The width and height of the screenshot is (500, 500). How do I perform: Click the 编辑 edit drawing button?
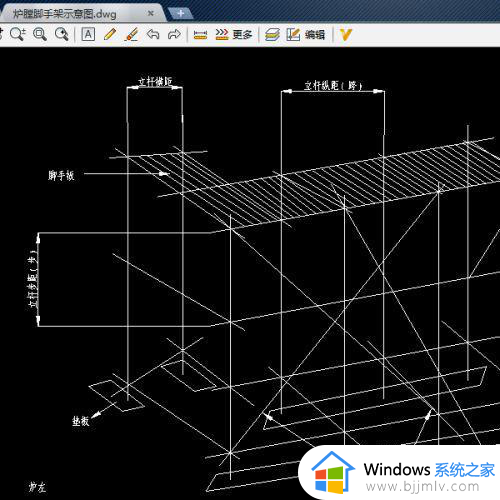tap(305, 35)
